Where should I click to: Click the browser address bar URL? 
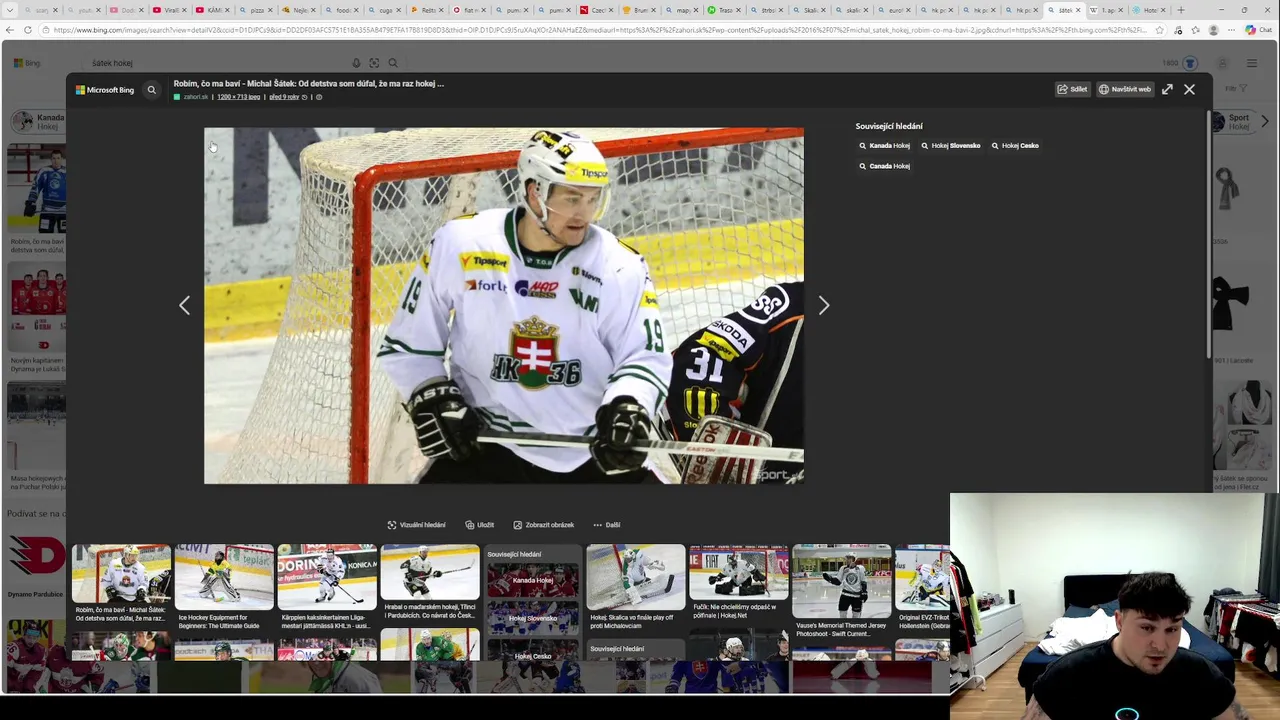coord(600,30)
